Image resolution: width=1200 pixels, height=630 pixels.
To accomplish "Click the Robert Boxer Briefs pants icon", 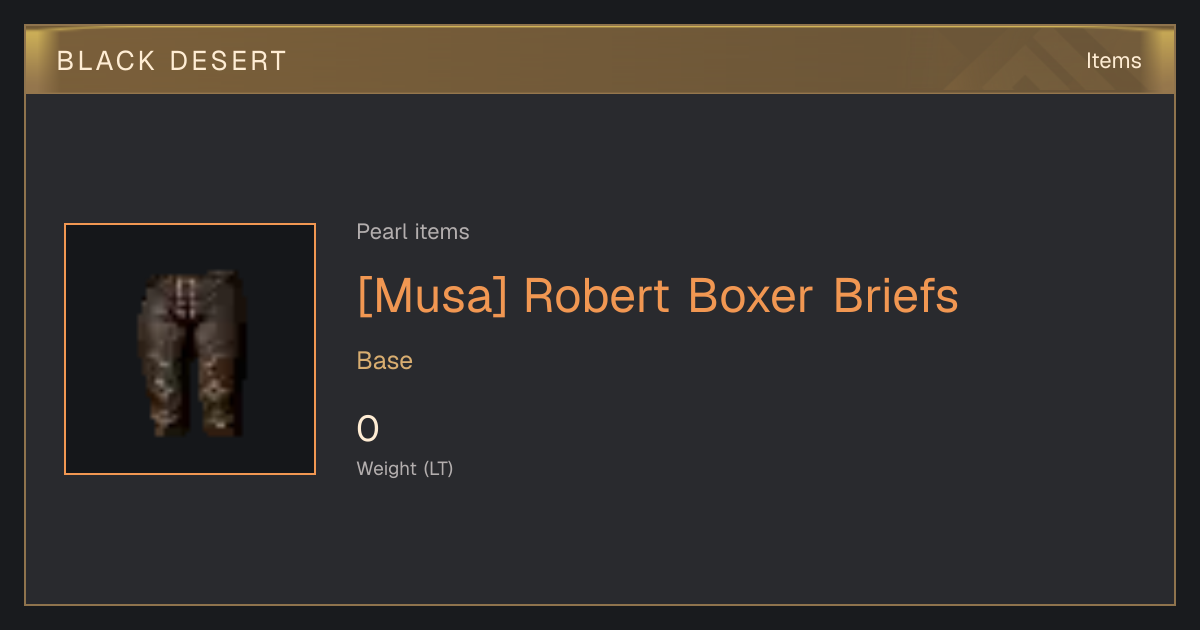I will tap(190, 352).
